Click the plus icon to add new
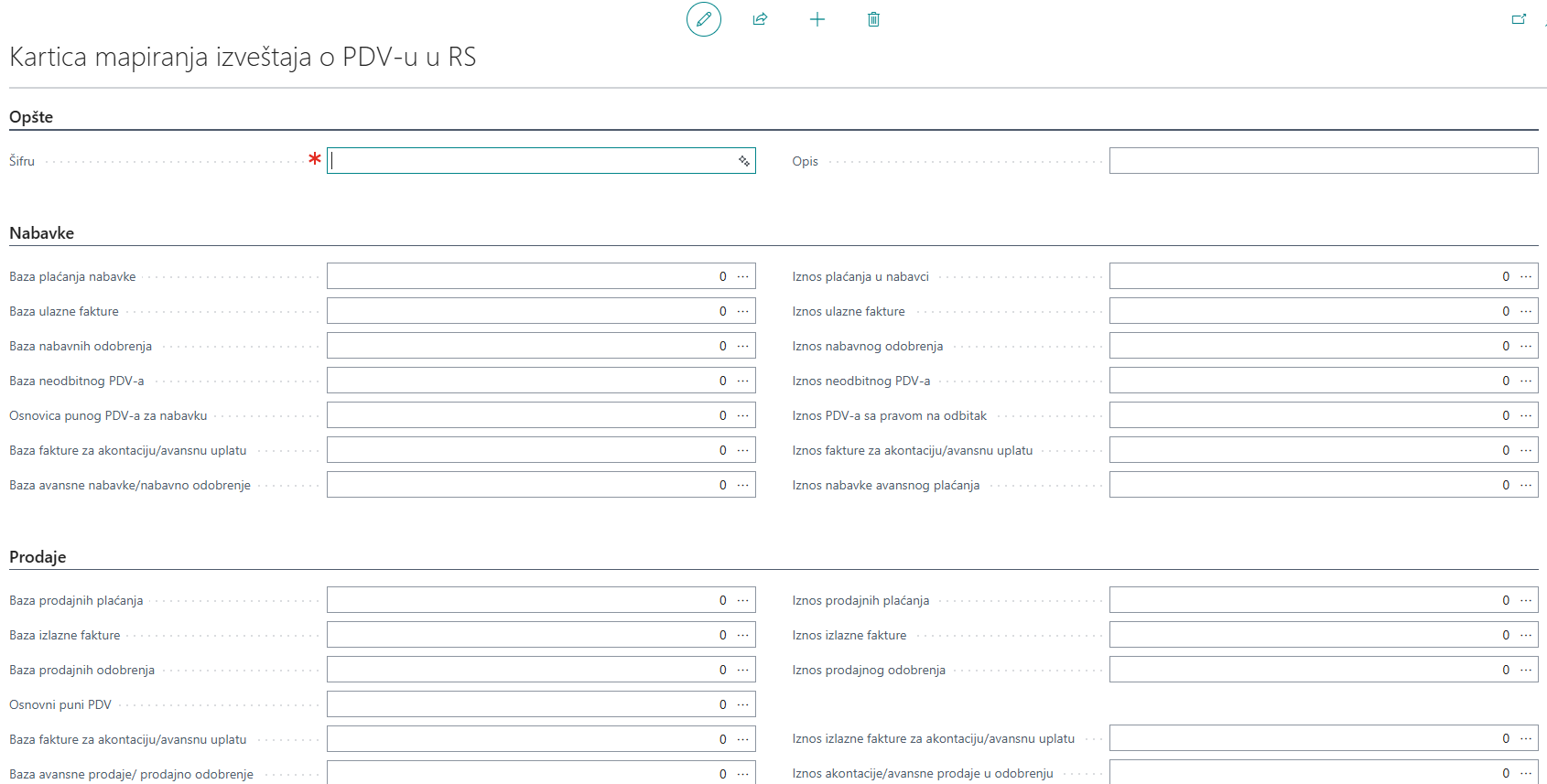1547x784 pixels. click(x=817, y=19)
